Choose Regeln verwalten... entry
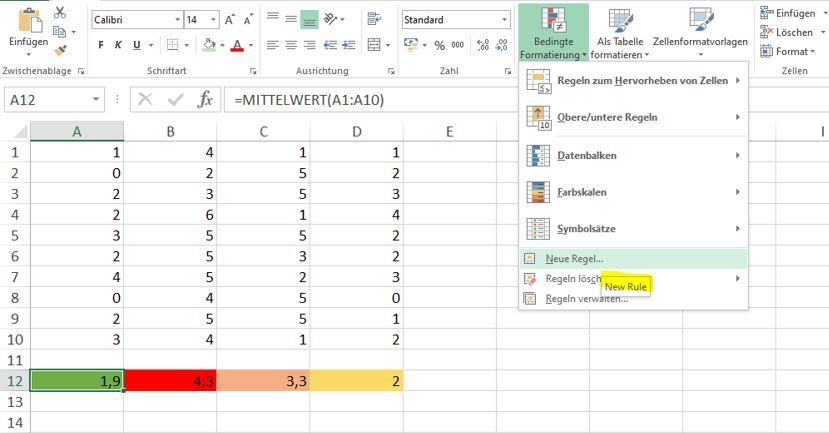829x433 pixels. click(x=633, y=299)
